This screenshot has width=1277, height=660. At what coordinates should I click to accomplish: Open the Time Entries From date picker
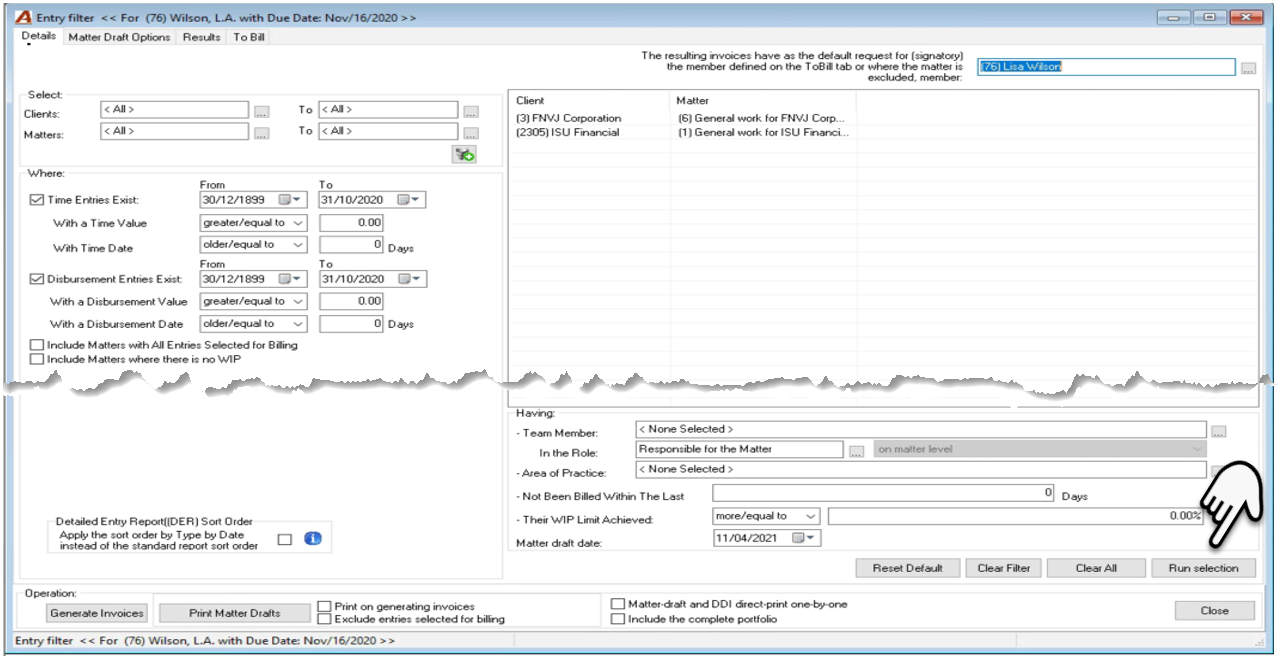tap(289, 200)
